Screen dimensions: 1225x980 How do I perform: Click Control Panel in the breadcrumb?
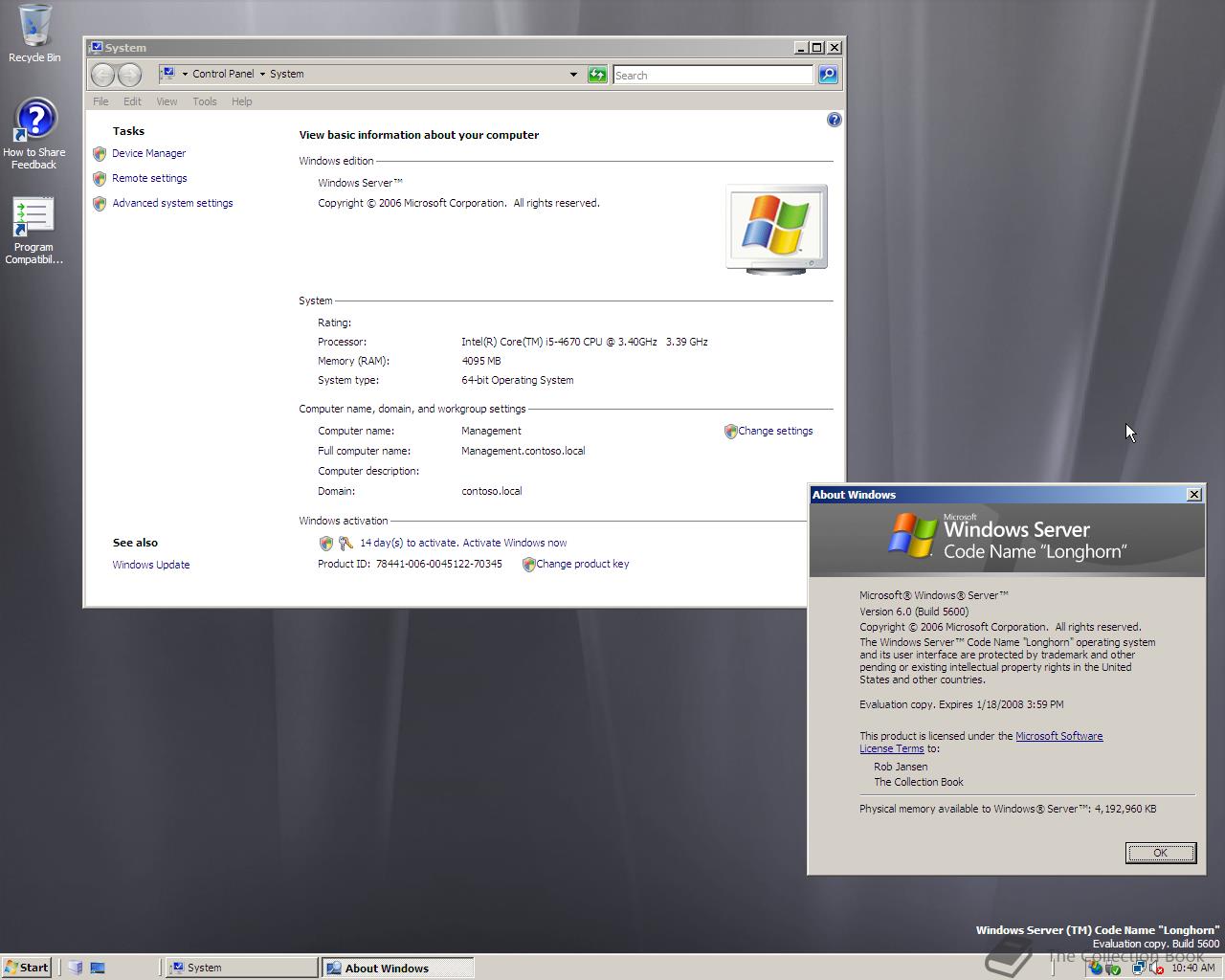coord(223,74)
